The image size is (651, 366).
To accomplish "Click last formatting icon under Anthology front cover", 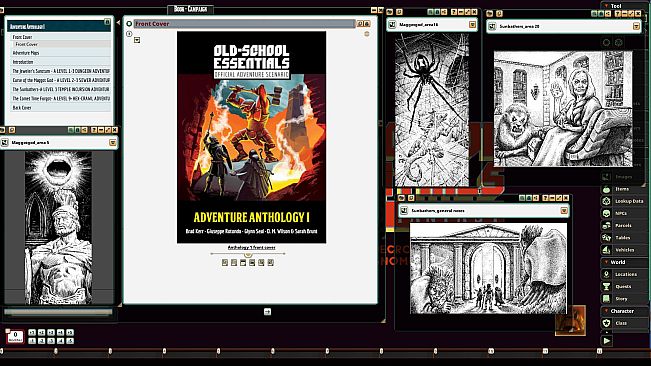I will point(271,263).
